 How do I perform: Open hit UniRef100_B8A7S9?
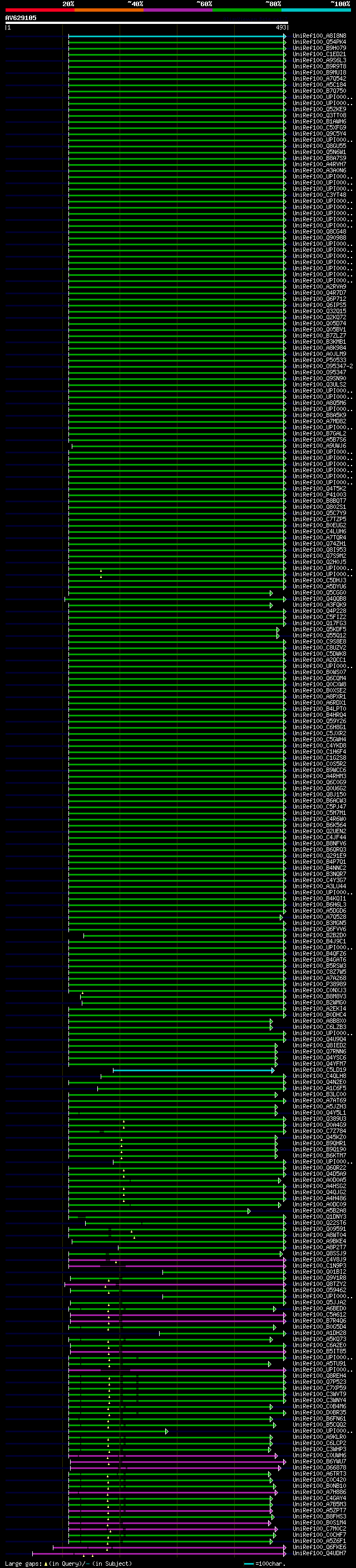click(x=319, y=159)
